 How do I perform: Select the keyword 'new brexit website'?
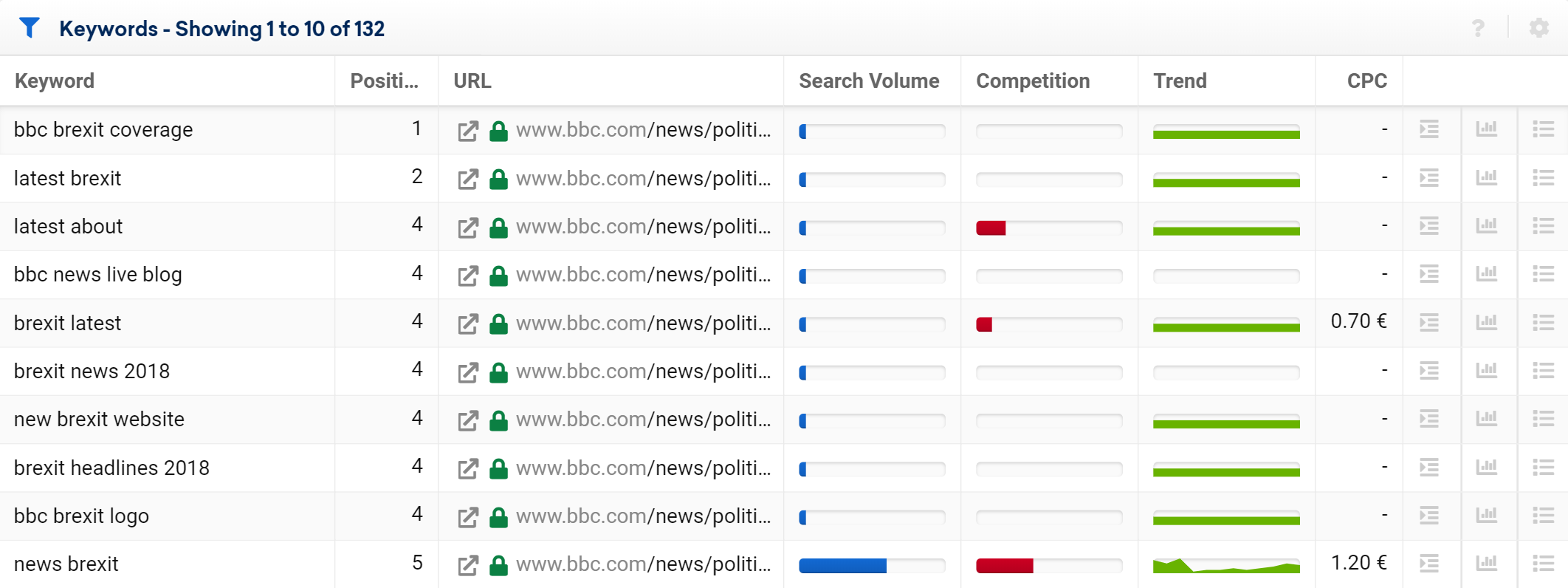(99, 420)
